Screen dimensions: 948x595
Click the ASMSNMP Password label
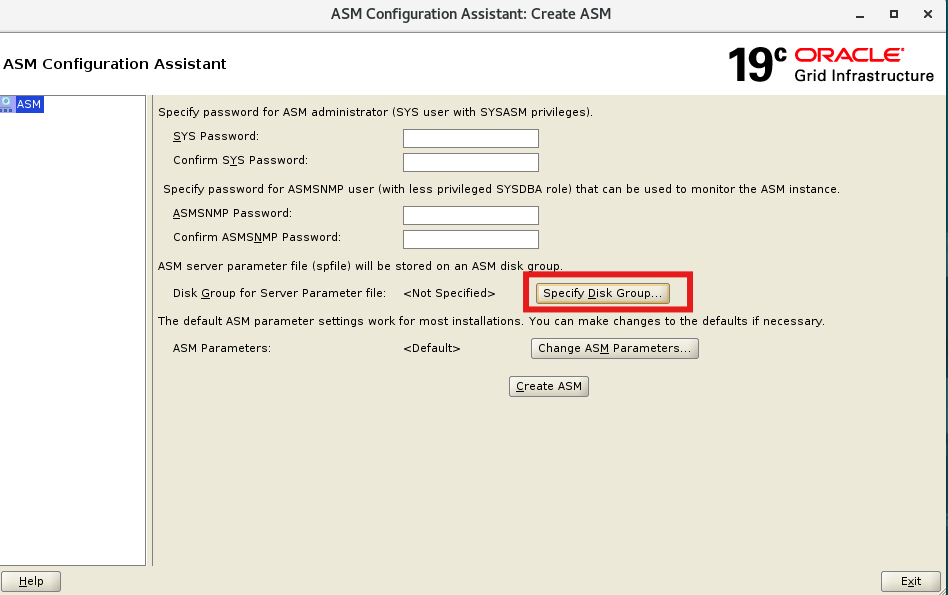coord(232,213)
